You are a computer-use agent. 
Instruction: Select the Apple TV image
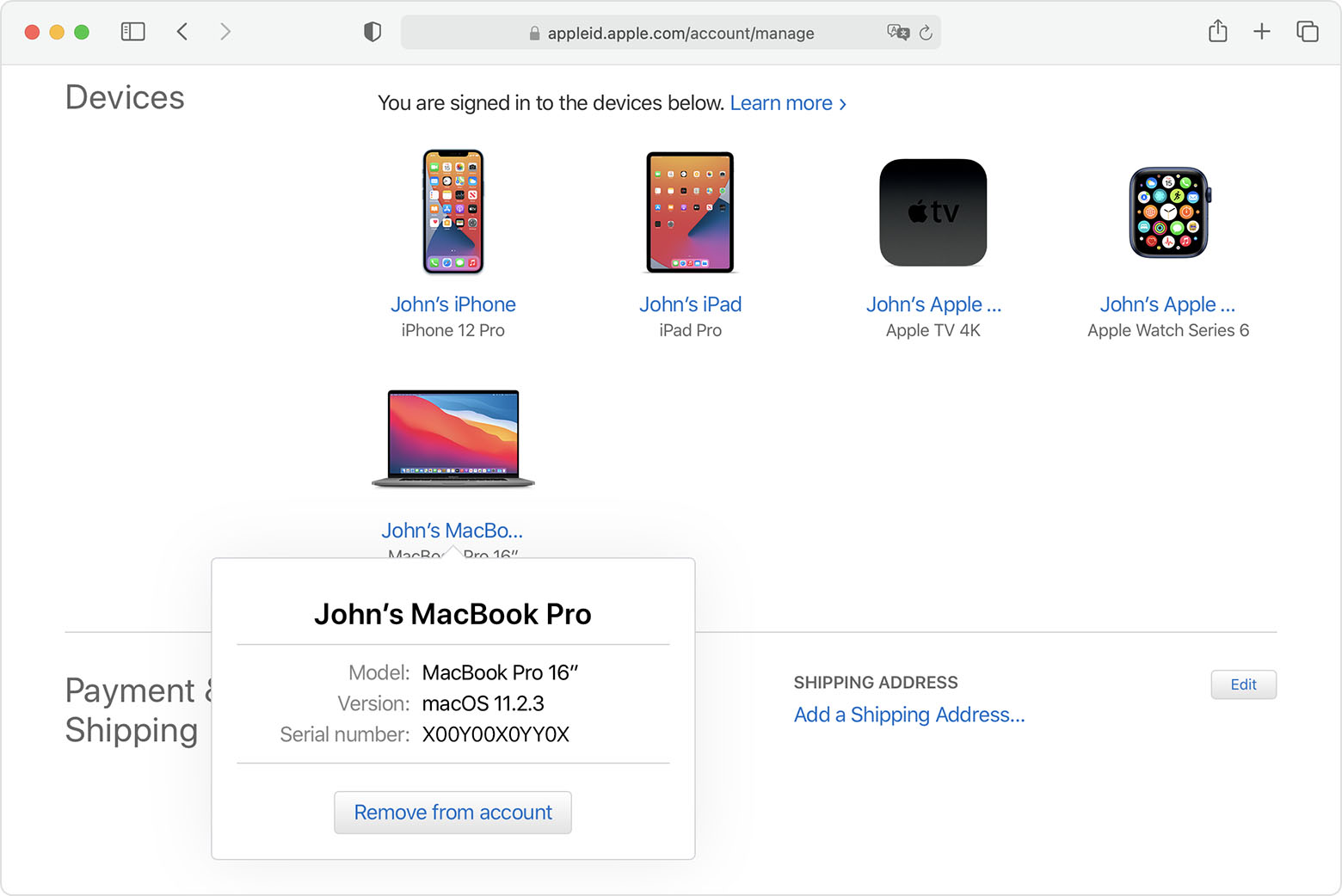click(933, 212)
